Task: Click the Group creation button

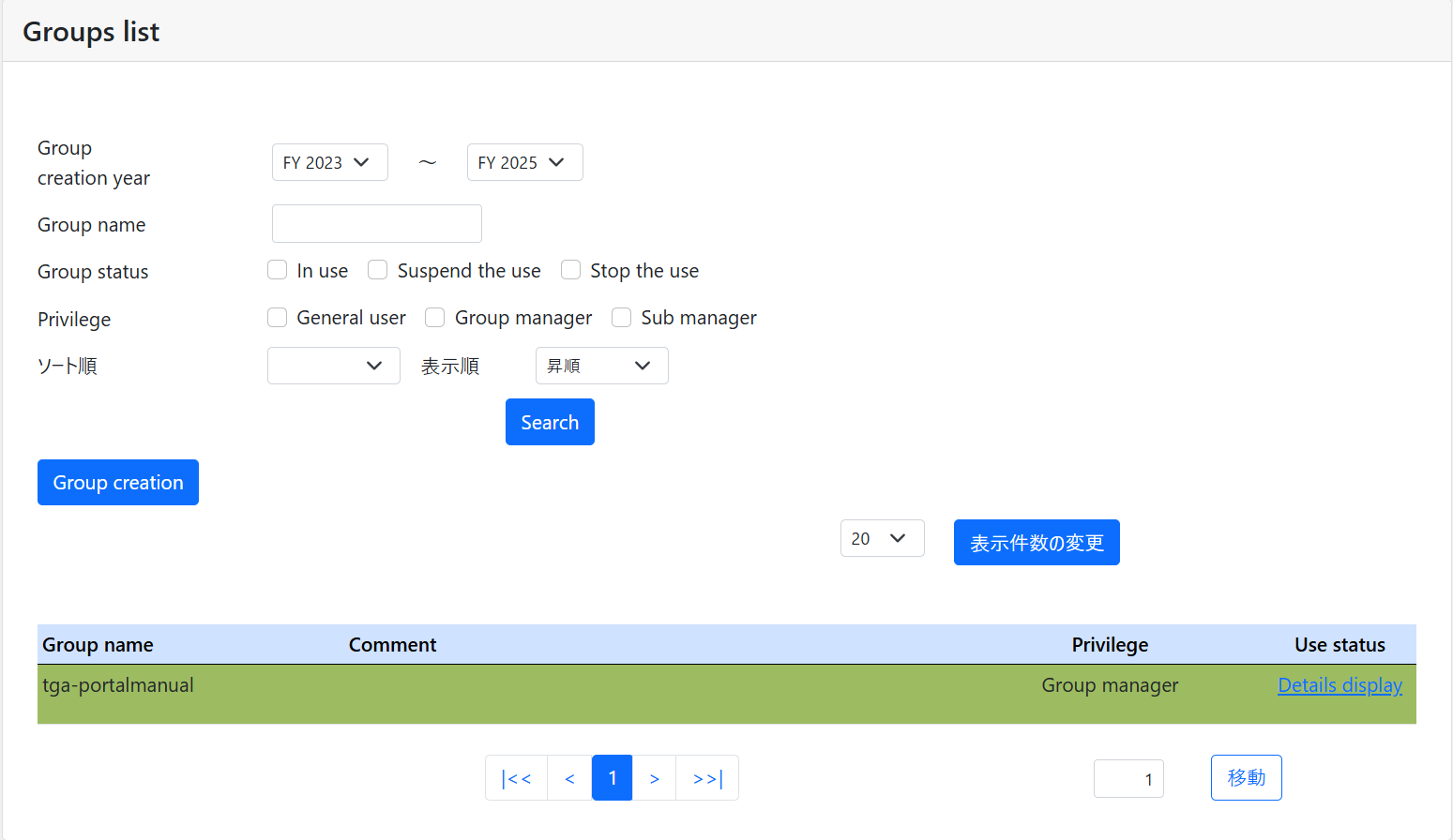Action: coord(118,483)
